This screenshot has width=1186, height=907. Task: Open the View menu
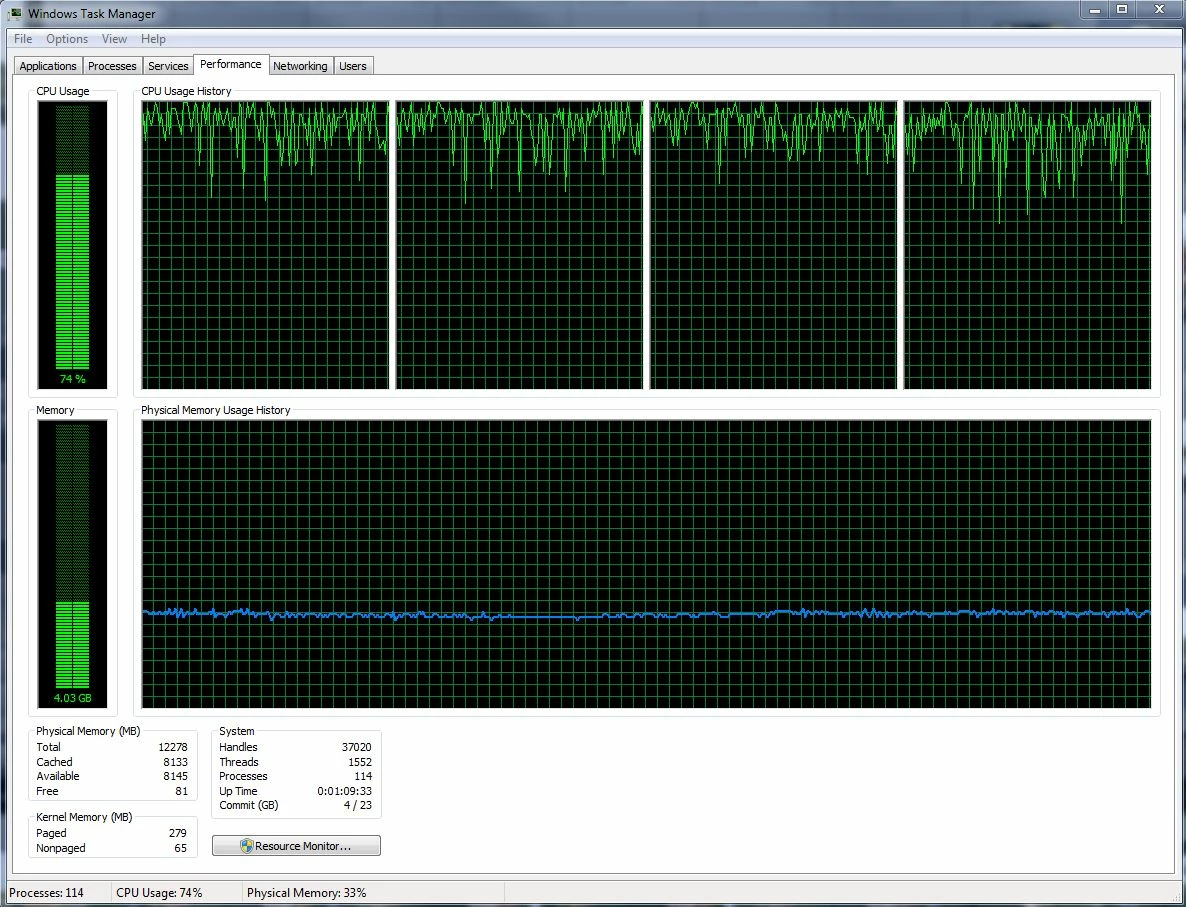click(x=114, y=39)
